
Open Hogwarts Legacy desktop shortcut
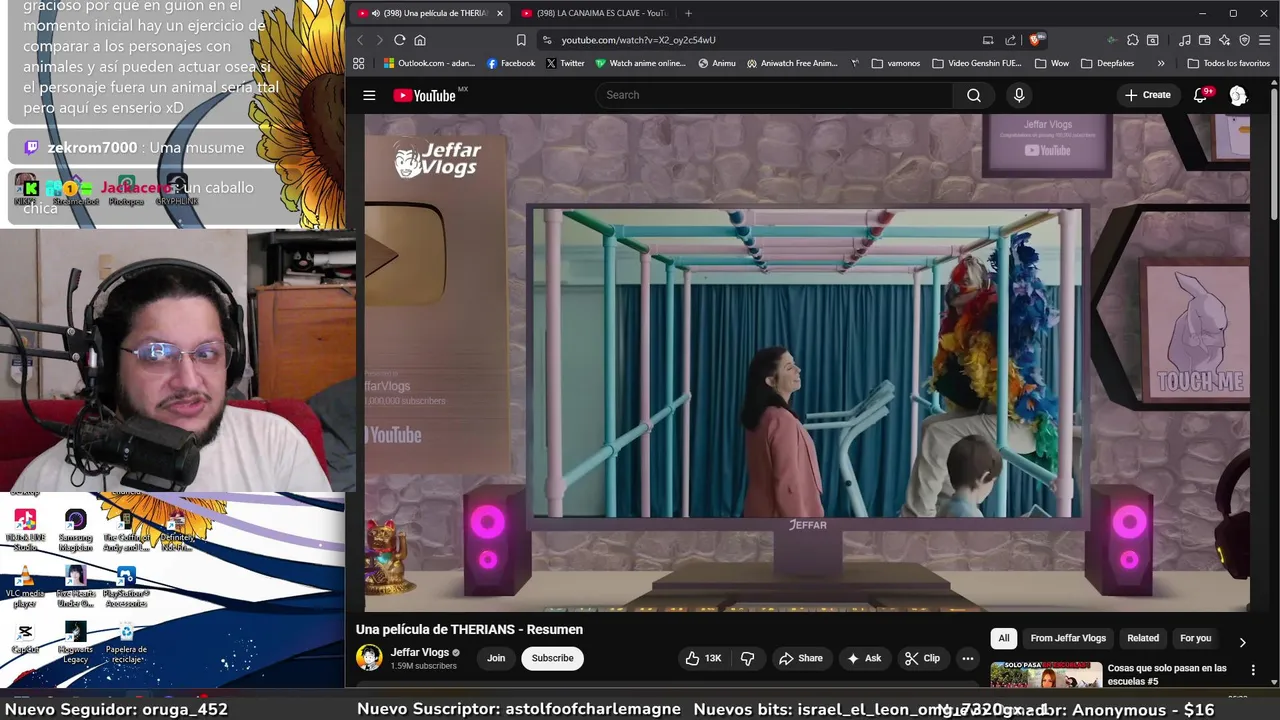coord(75,643)
